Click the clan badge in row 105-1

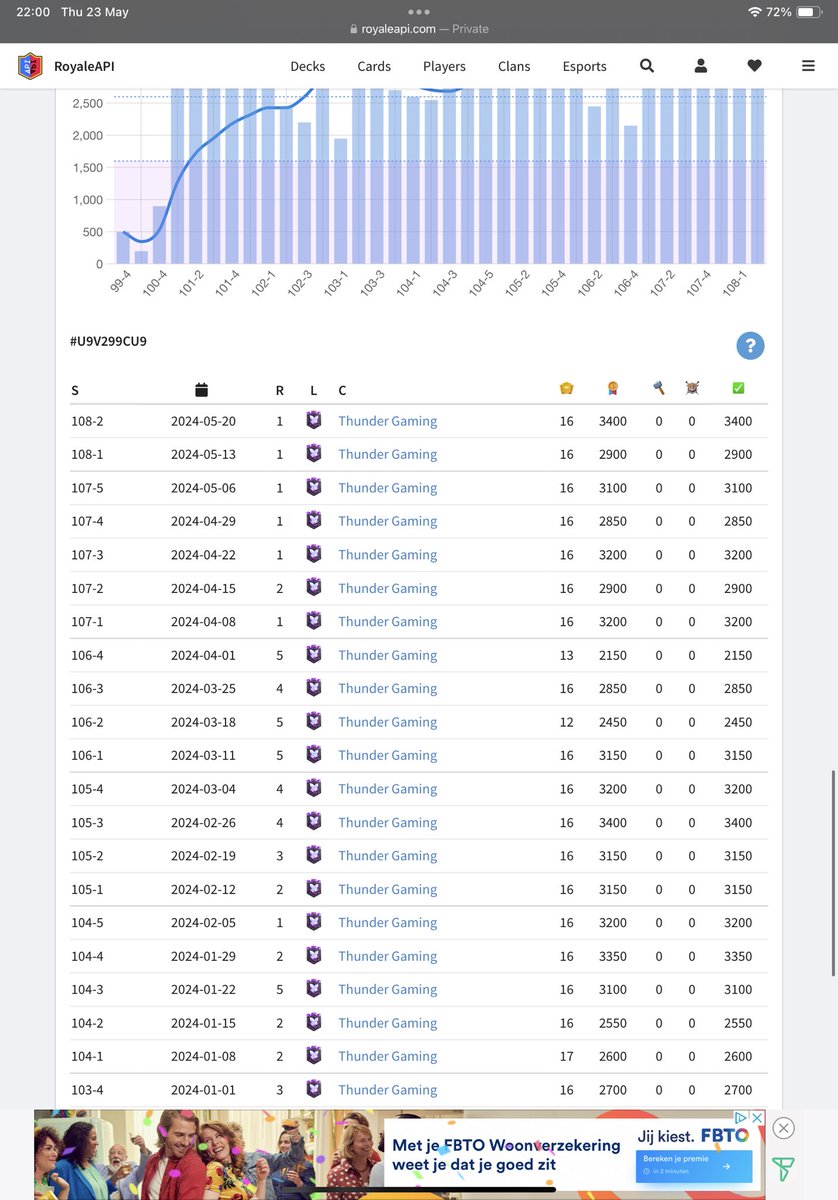click(x=313, y=889)
